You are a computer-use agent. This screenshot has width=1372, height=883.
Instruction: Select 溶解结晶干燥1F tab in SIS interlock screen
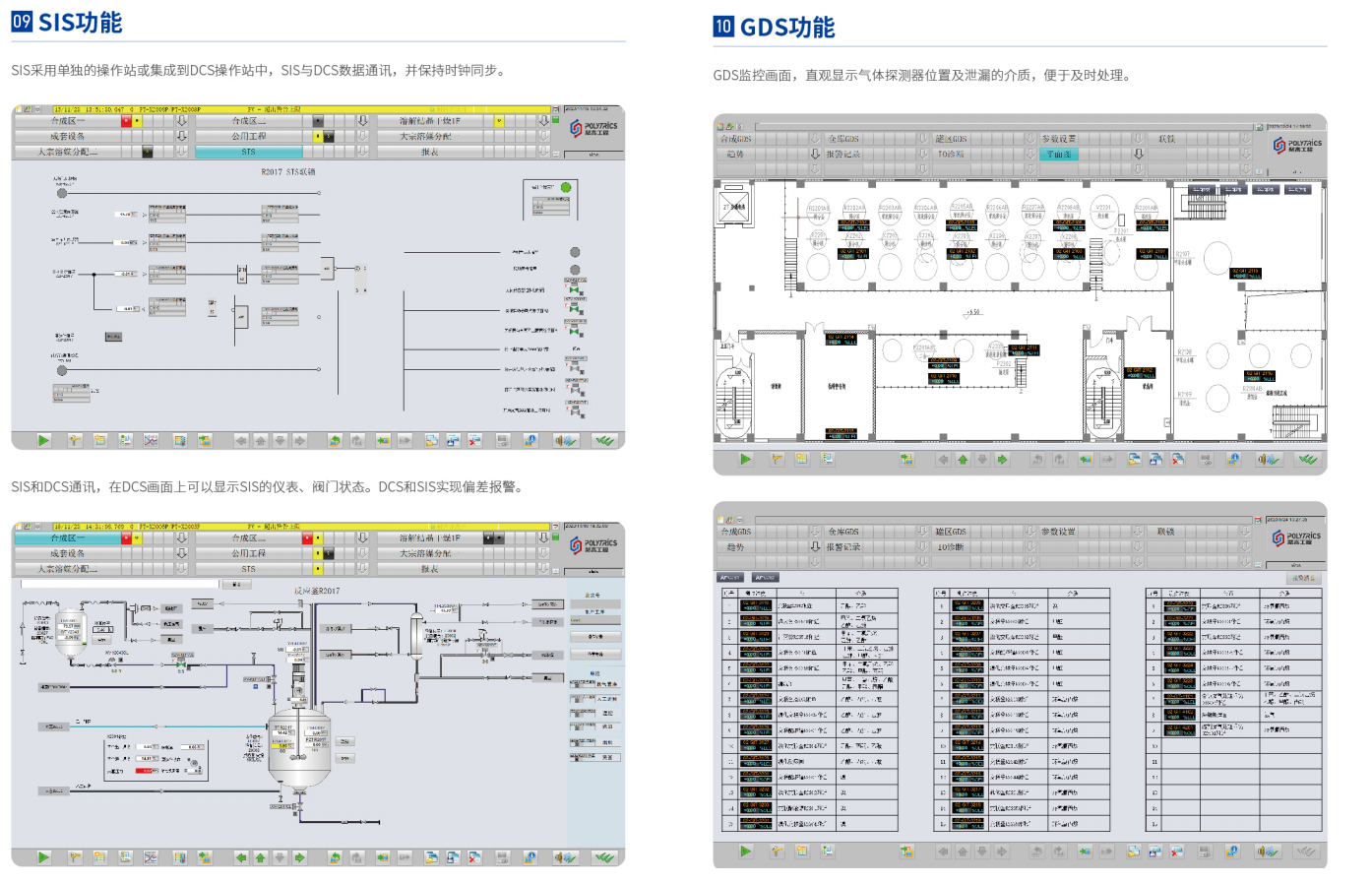[430, 121]
